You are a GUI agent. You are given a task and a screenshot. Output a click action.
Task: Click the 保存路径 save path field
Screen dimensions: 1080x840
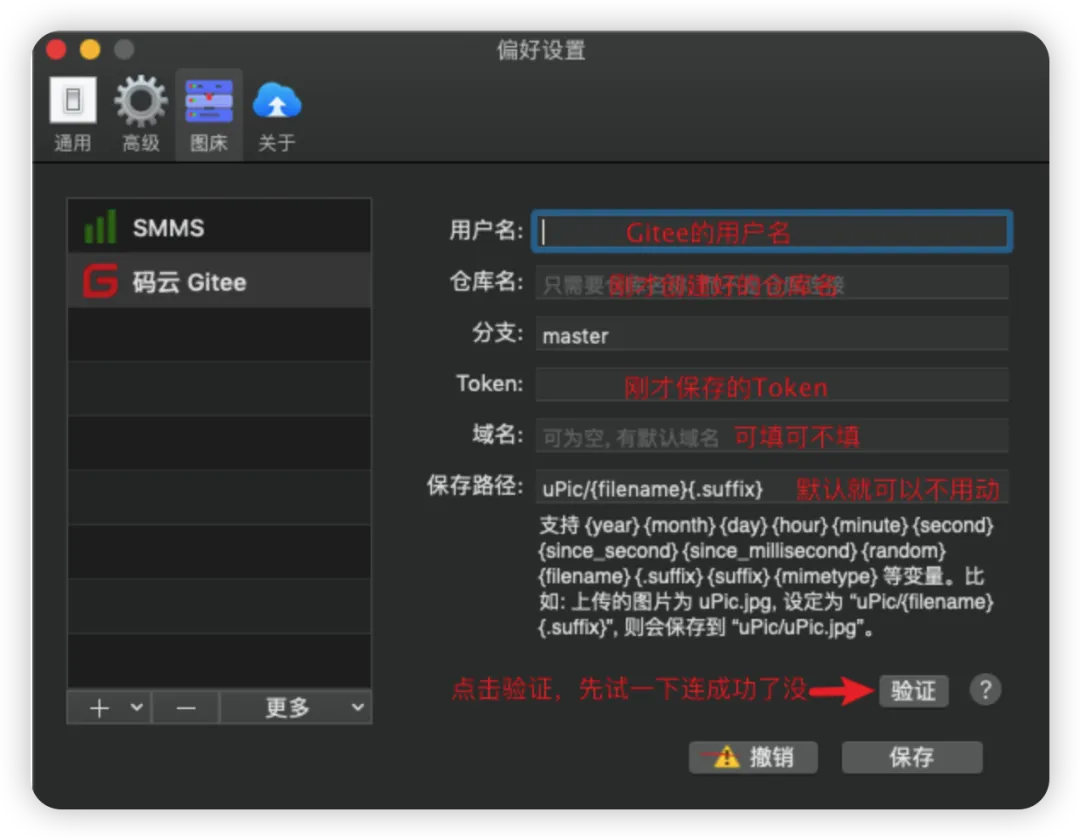click(x=772, y=487)
